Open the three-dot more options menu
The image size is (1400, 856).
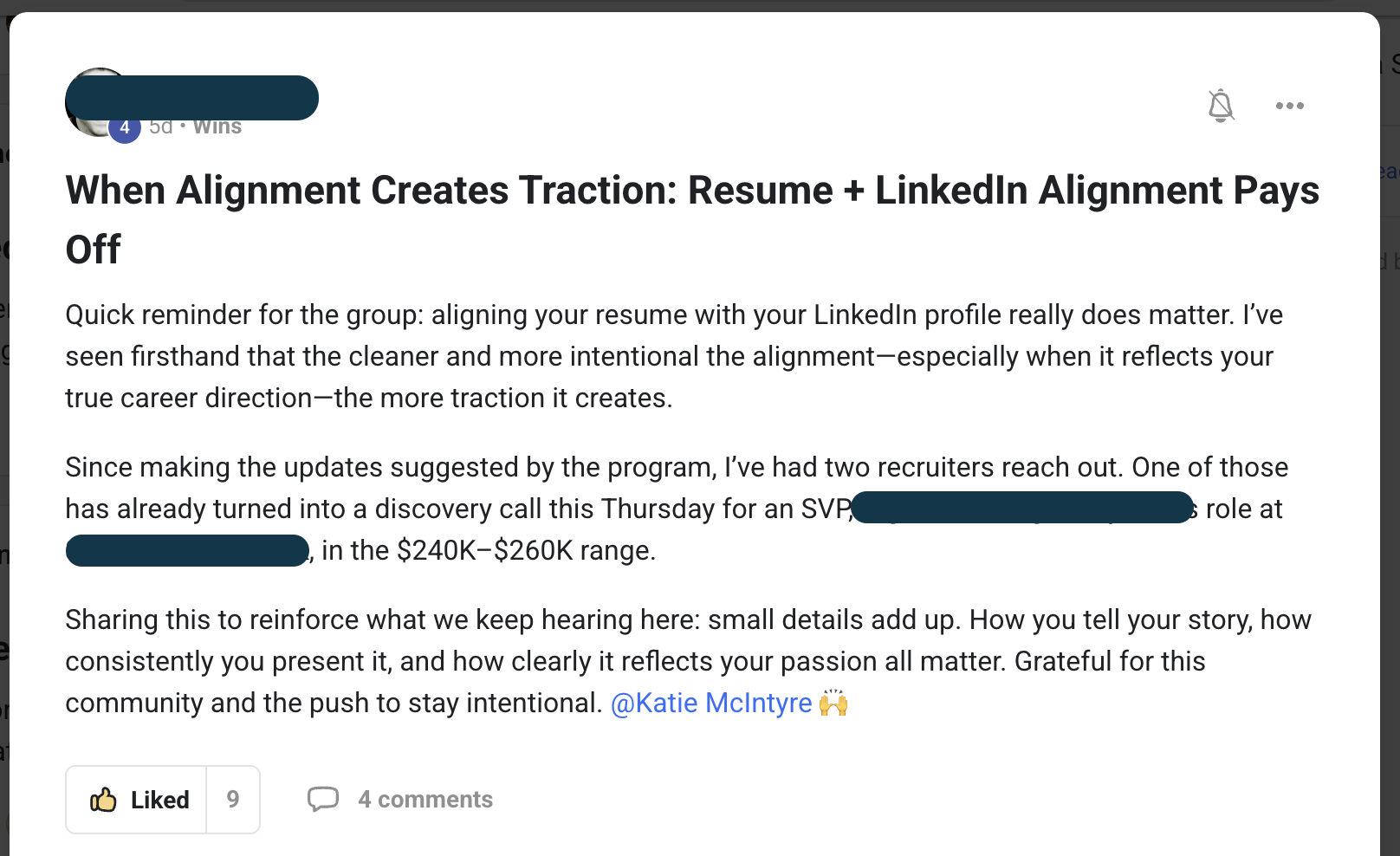coord(1289,106)
